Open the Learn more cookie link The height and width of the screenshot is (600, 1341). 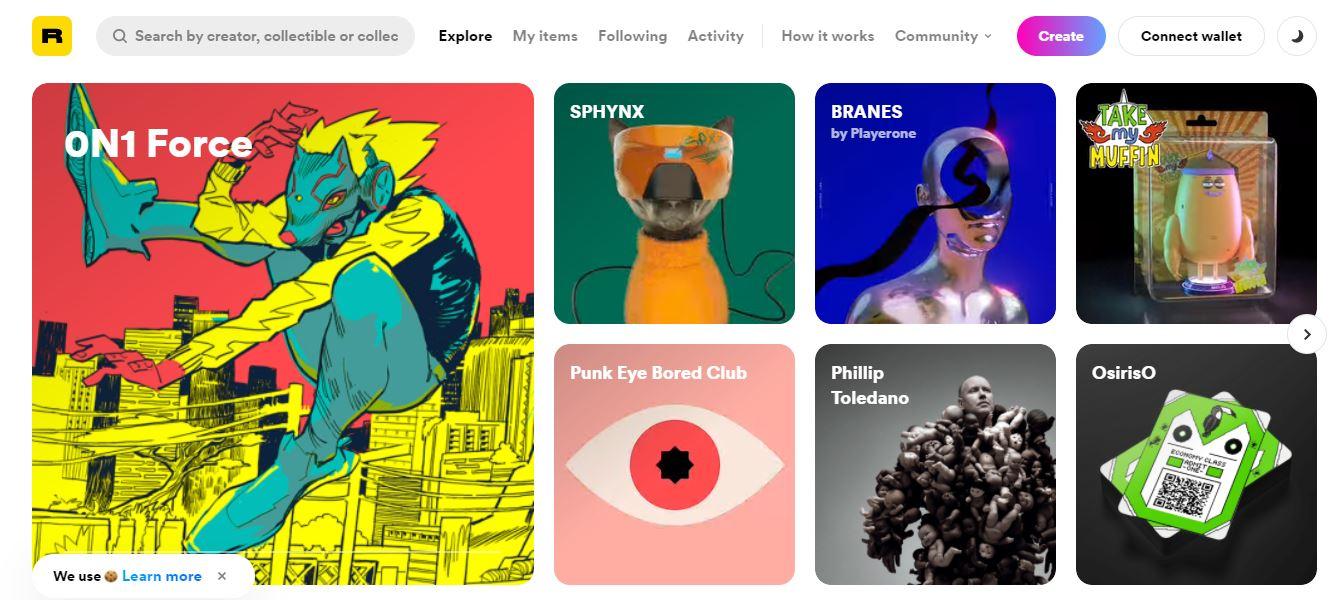(162, 576)
